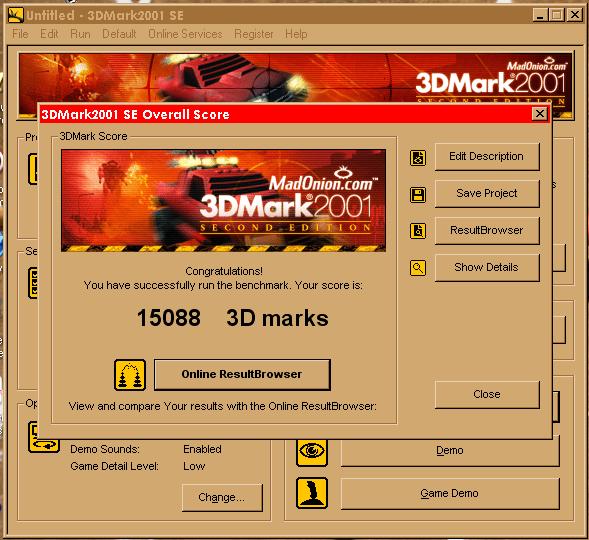
Task: Open the Default menu
Action: click(119, 34)
